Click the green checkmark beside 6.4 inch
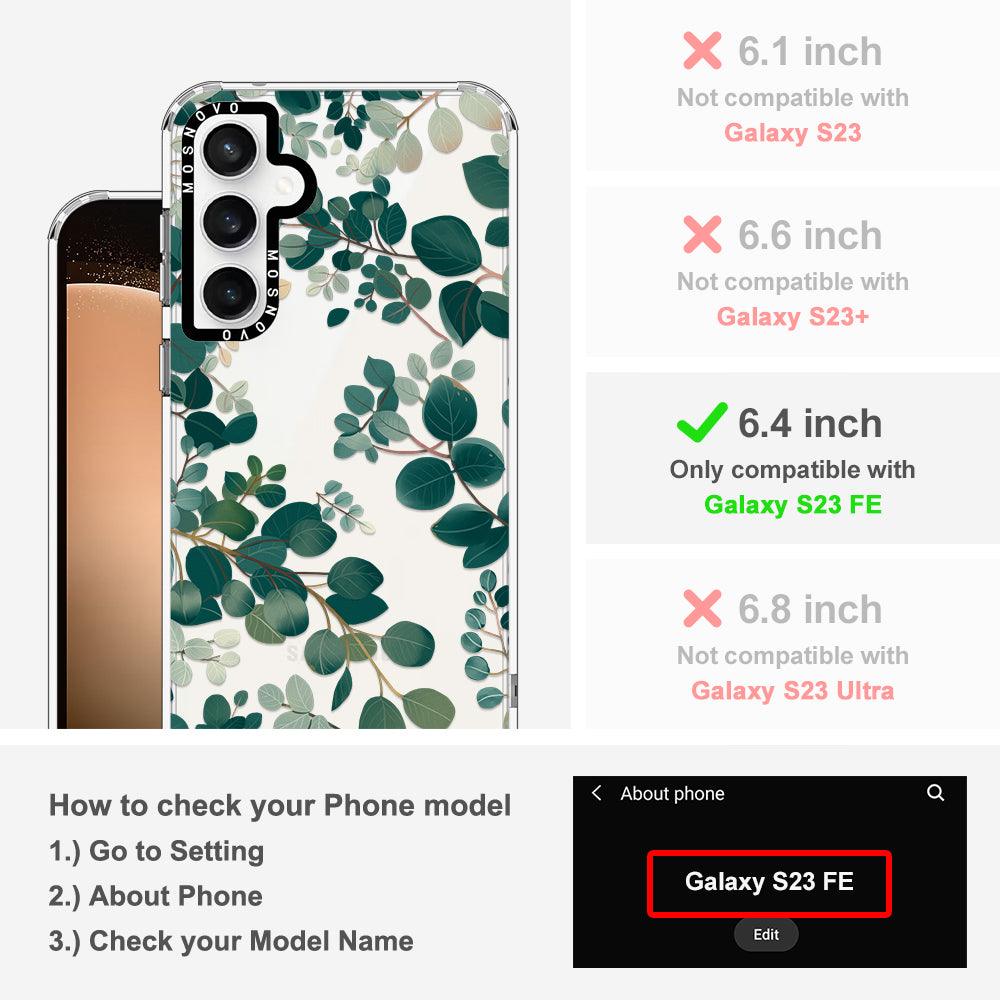The image size is (1000, 1000). tap(702, 422)
